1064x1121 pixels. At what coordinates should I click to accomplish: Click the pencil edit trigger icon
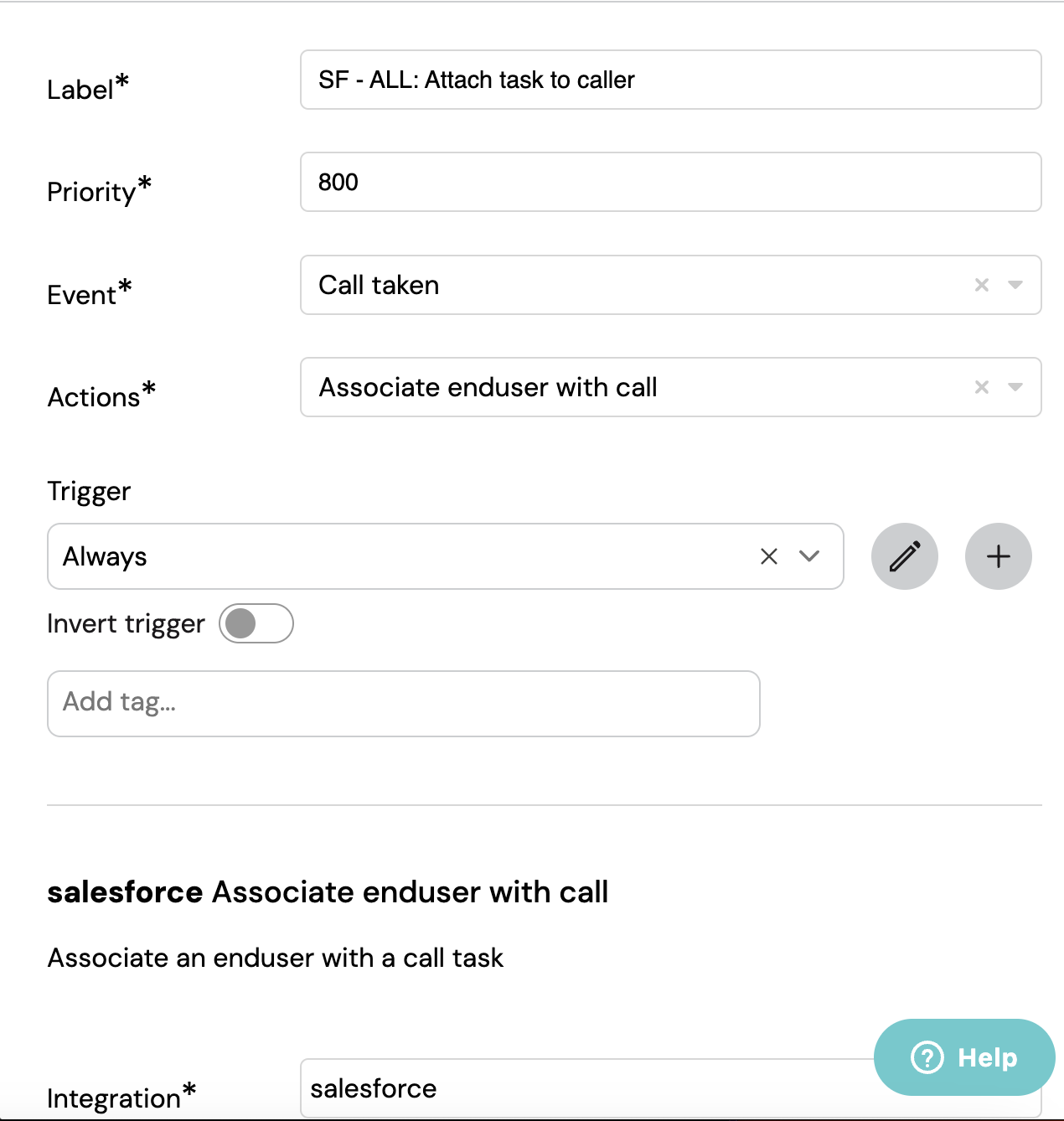pyautogui.click(x=905, y=556)
